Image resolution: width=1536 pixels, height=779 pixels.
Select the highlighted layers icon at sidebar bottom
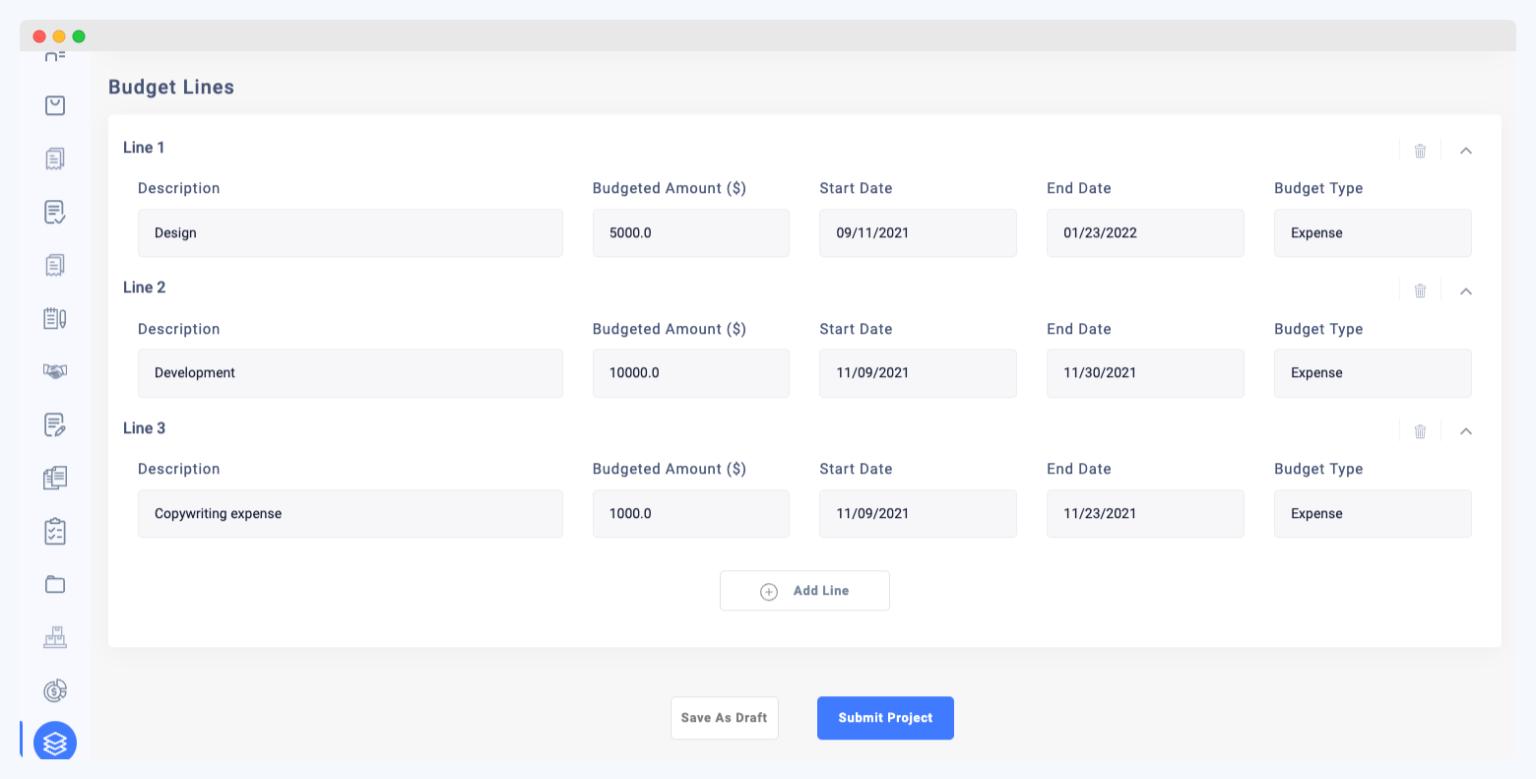click(55, 742)
